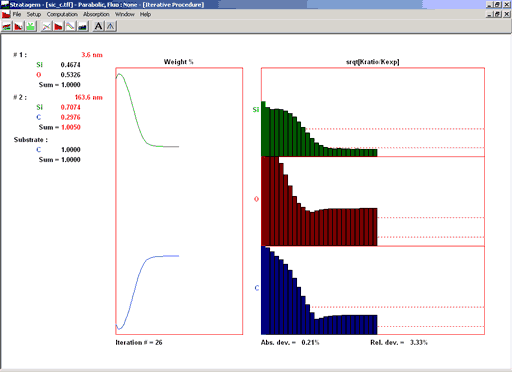
Task: Restore the inner document window
Action: [497, 14]
